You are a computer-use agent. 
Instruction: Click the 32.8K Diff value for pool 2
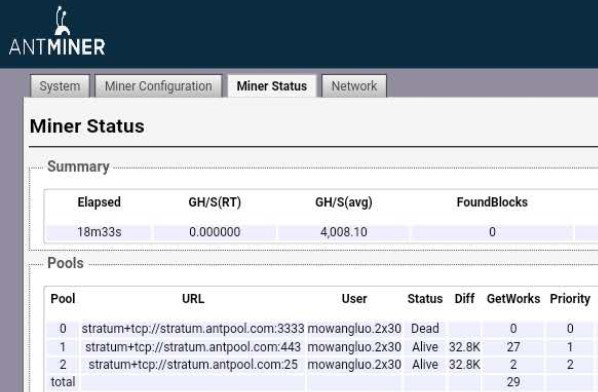465,365
